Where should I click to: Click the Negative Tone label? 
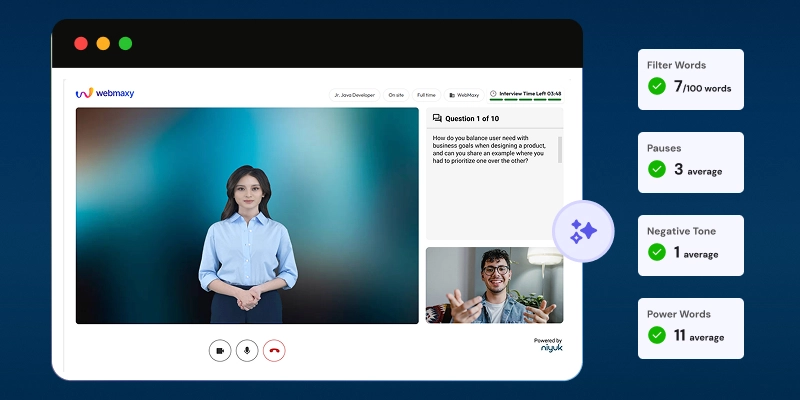[x=681, y=231]
